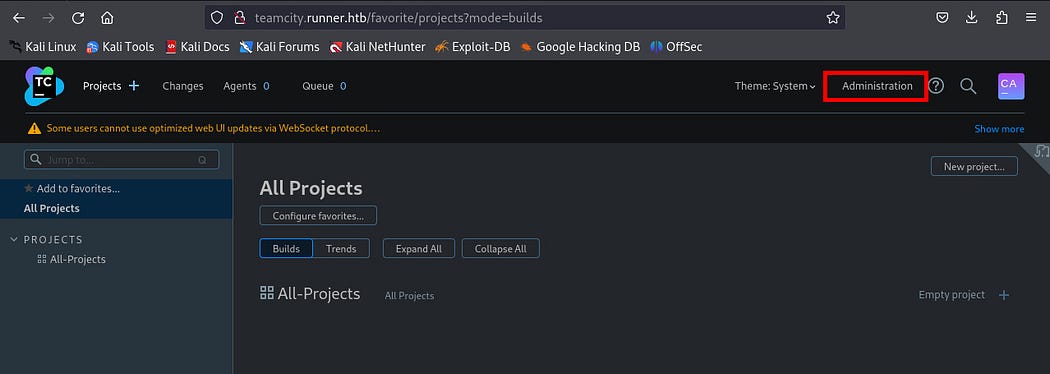Viewport: 1050px width, 374px height.
Task: Open the Changes menu item
Action: coord(183,86)
